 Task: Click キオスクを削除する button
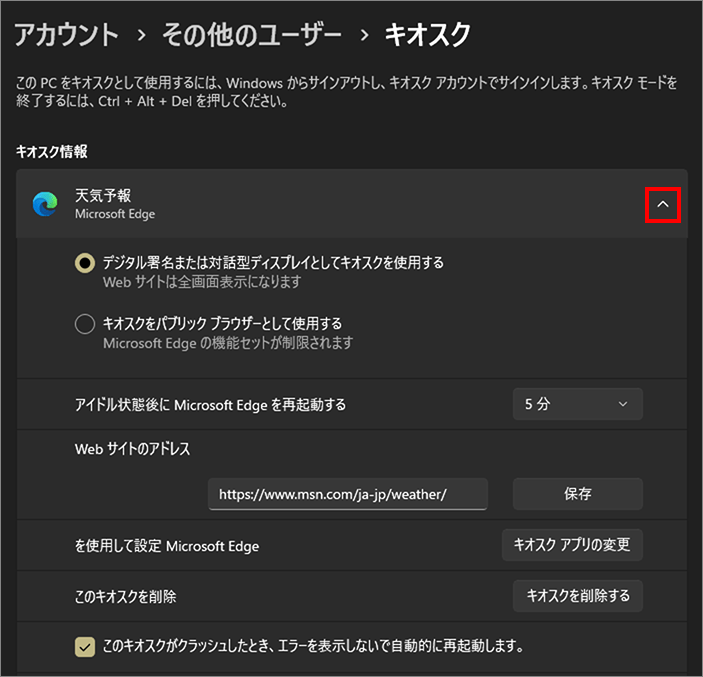(x=577, y=596)
